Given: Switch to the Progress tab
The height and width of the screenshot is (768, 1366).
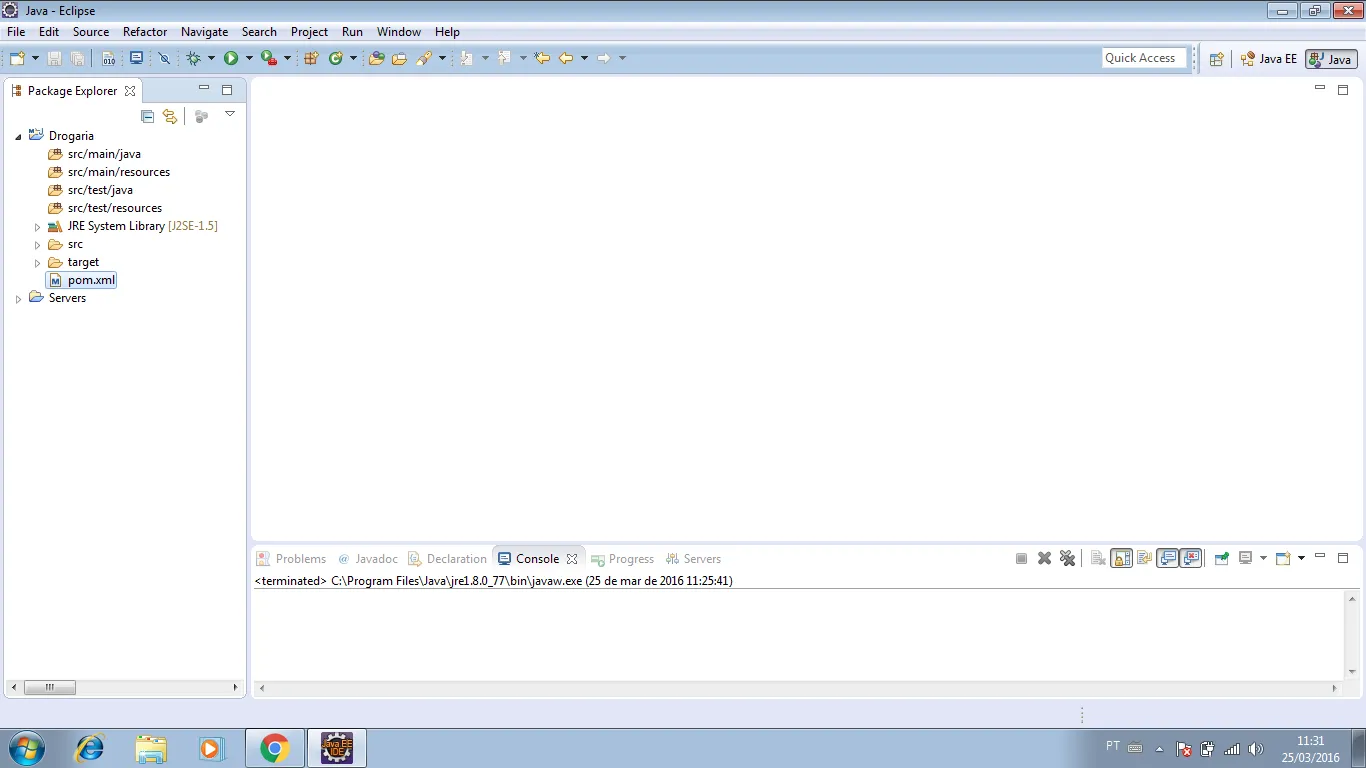Looking at the screenshot, I should coord(622,559).
